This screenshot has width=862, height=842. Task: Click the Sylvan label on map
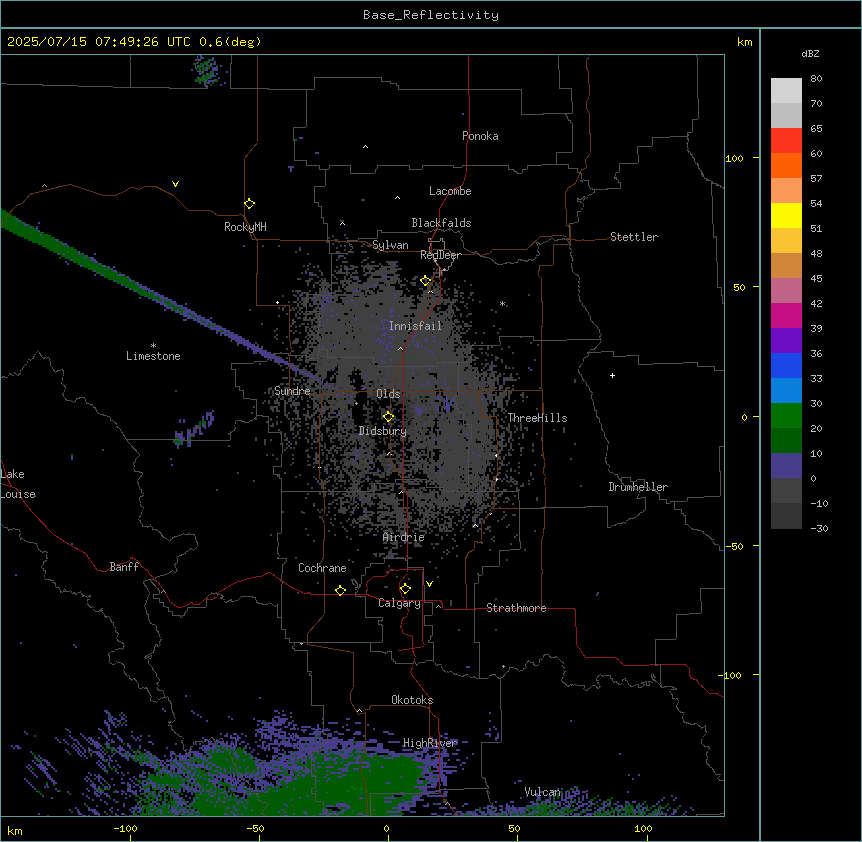coord(390,245)
